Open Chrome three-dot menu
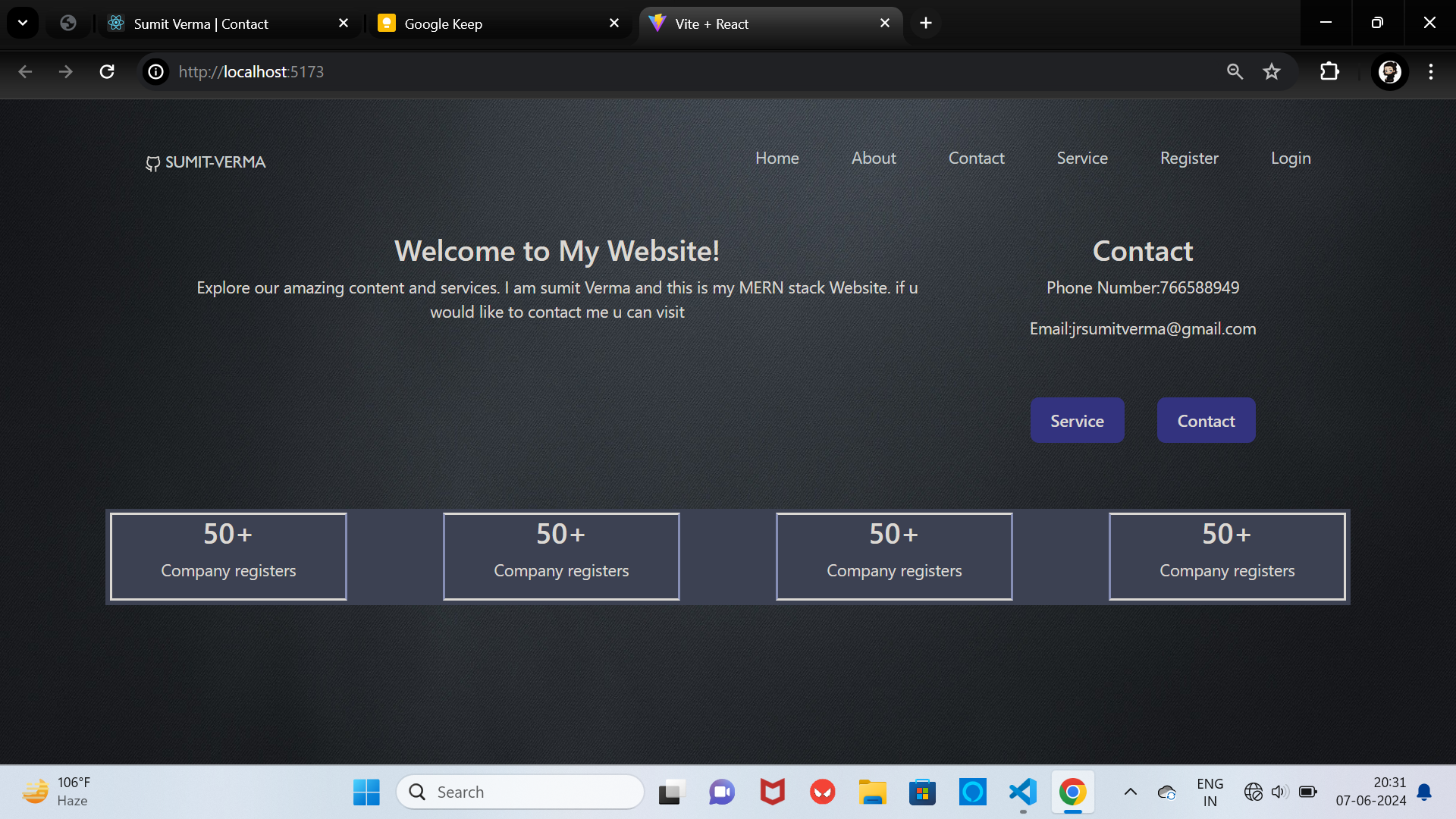This screenshot has height=819, width=1456. (x=1431, y=71)
